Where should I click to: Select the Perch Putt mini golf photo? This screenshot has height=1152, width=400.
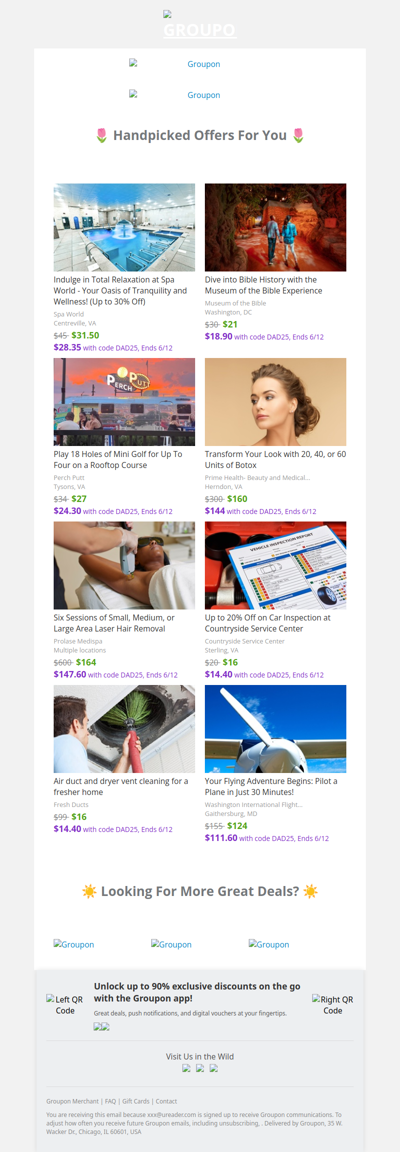tap(124, 402)
